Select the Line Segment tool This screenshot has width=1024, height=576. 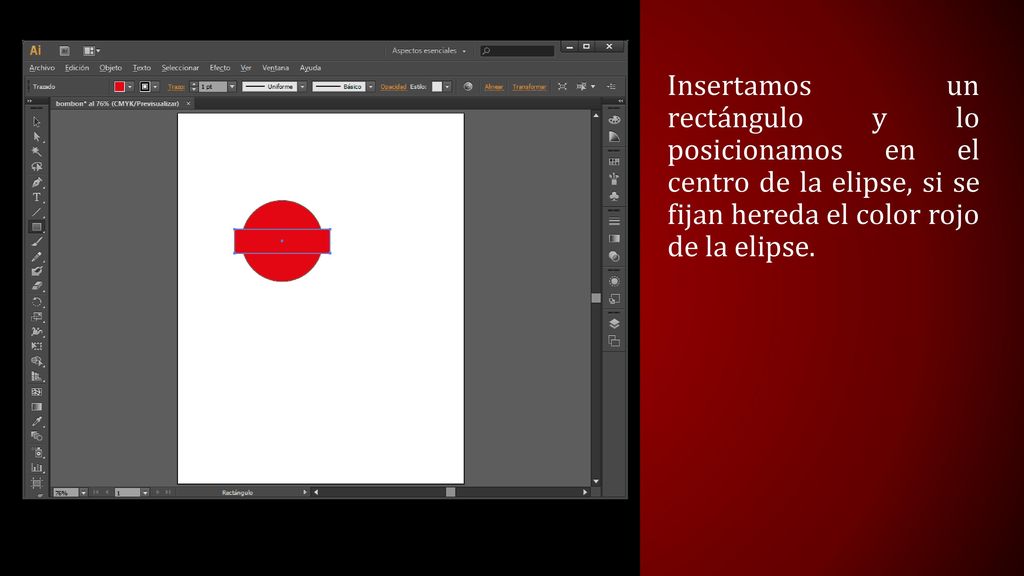pyautogui.click(x=37, y=212)
